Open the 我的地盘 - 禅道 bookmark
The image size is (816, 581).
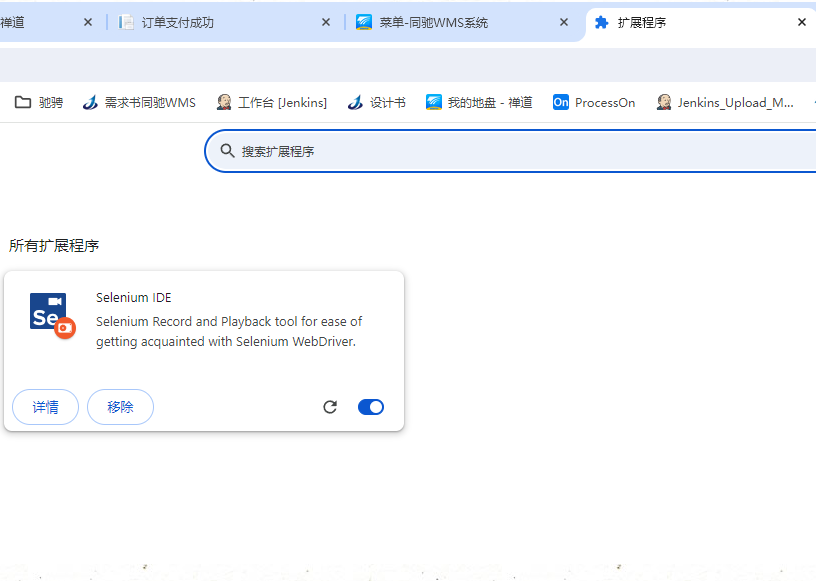click(x=479, y=103)
